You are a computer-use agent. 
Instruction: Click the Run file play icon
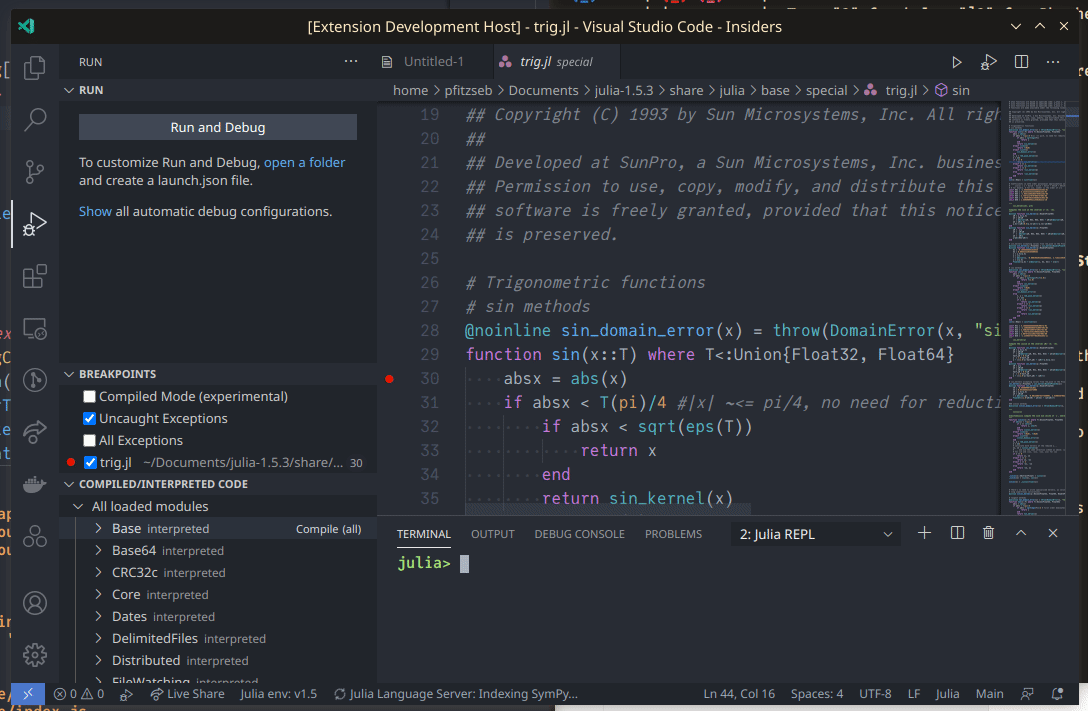957,62
